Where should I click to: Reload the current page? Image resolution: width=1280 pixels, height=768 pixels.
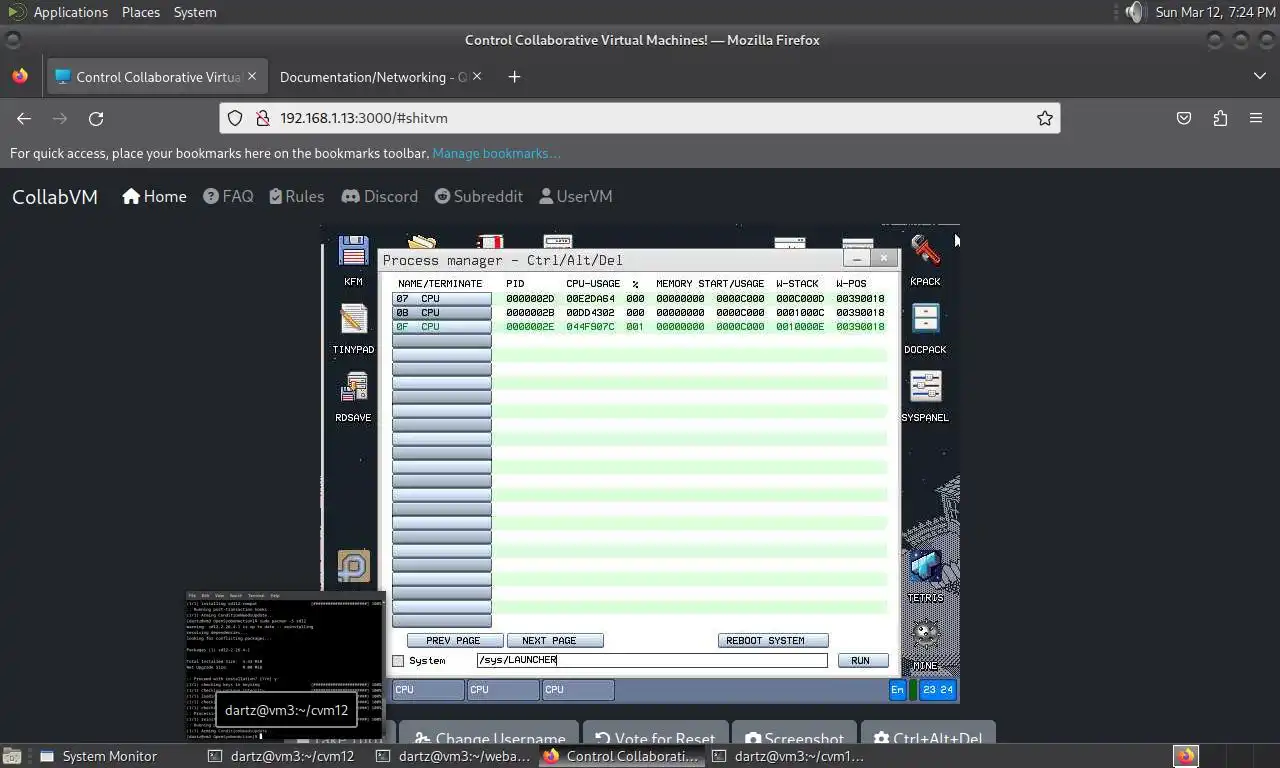tap(96, 118)
